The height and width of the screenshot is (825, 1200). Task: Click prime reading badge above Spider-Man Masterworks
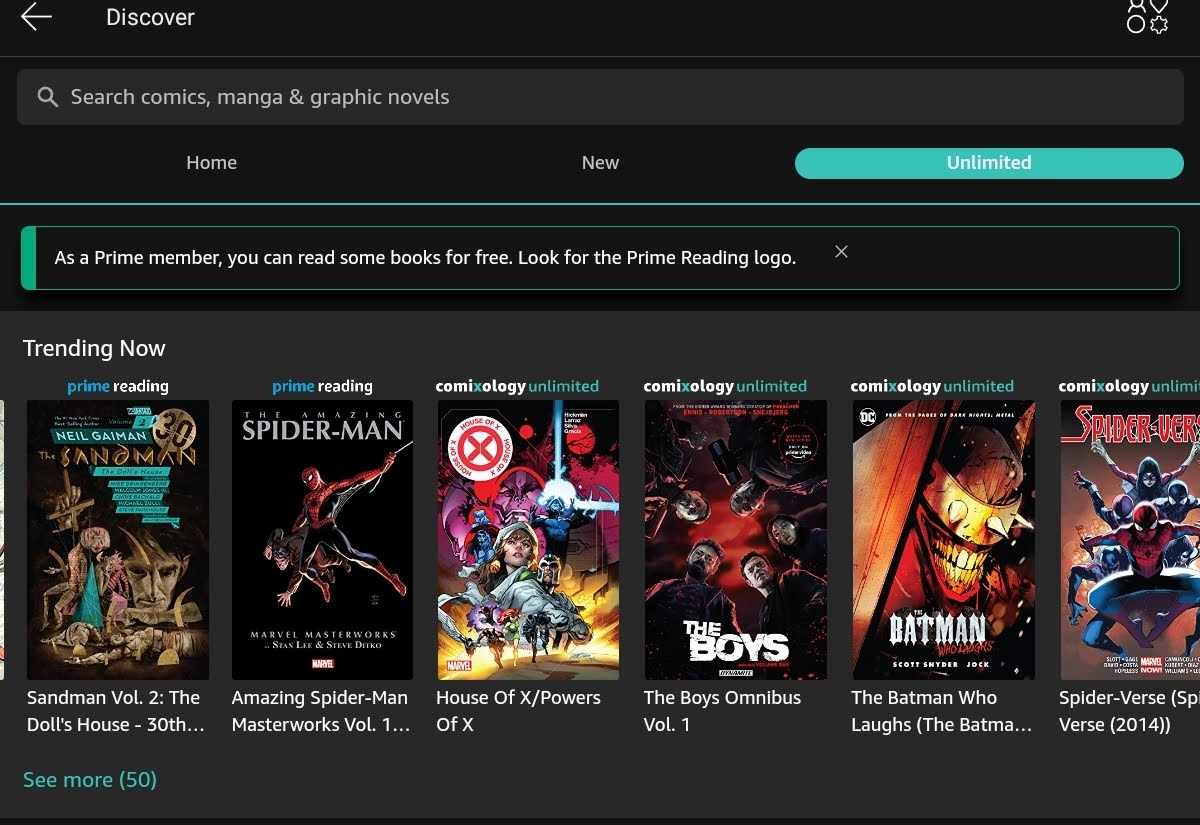[x=322, y=386]
